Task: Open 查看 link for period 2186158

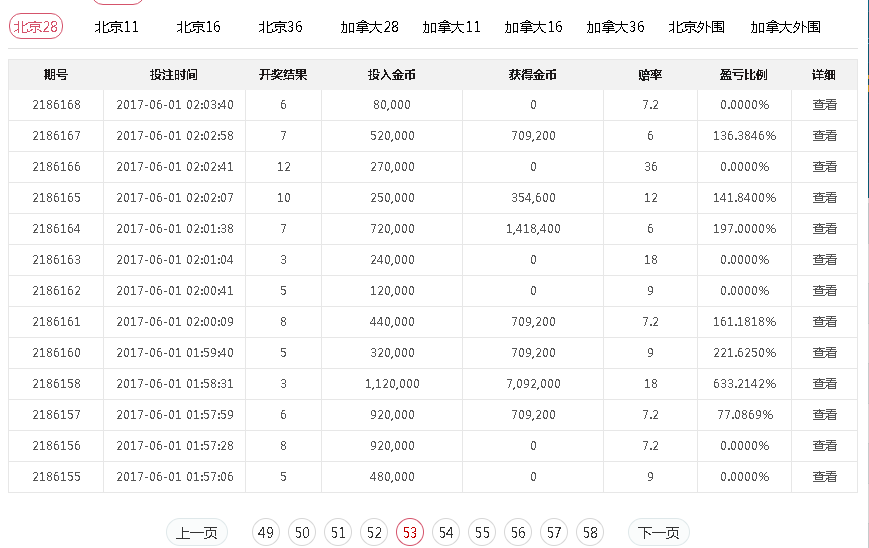Action: (824, 384)
